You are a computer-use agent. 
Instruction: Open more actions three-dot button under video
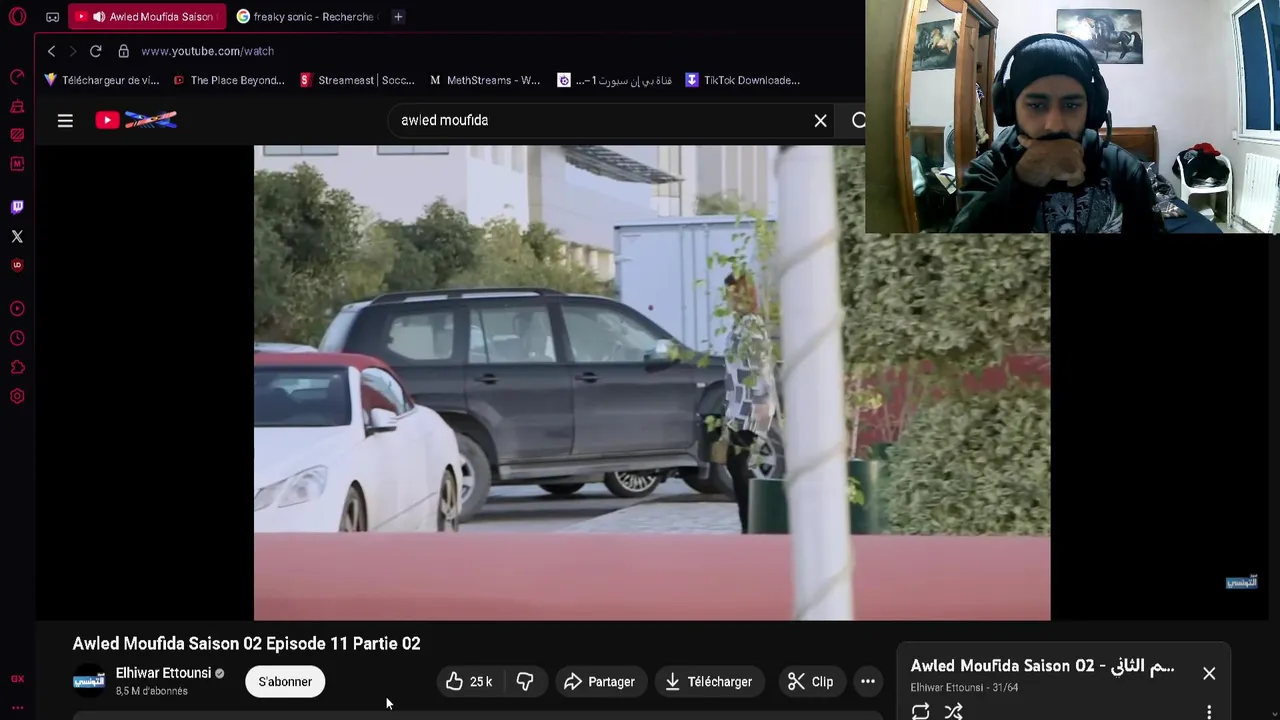[868, 681]
